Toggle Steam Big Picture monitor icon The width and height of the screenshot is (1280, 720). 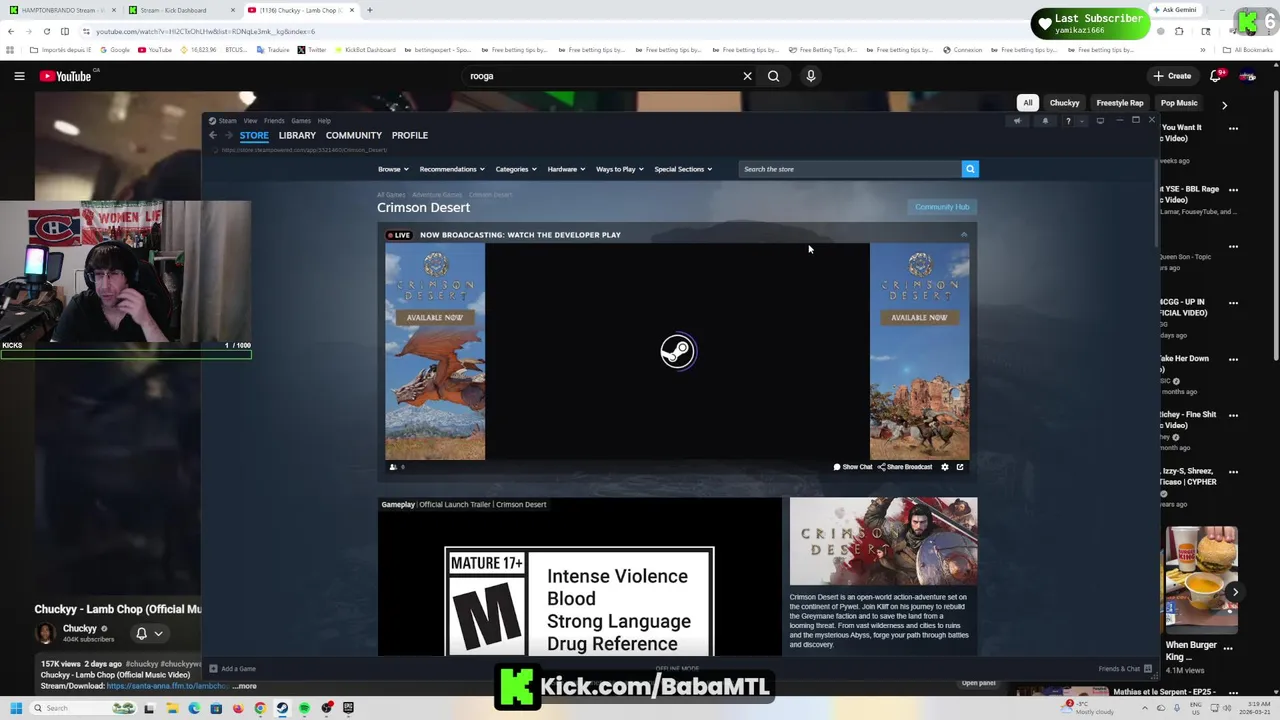pos(1100,121)
